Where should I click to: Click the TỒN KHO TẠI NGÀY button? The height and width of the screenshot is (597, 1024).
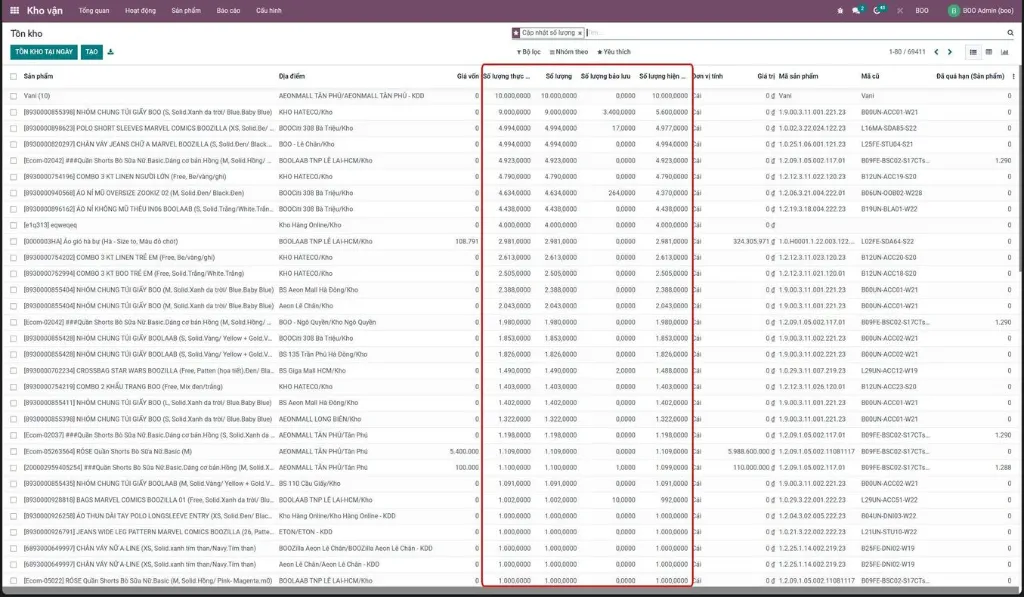tap(44, 52)
